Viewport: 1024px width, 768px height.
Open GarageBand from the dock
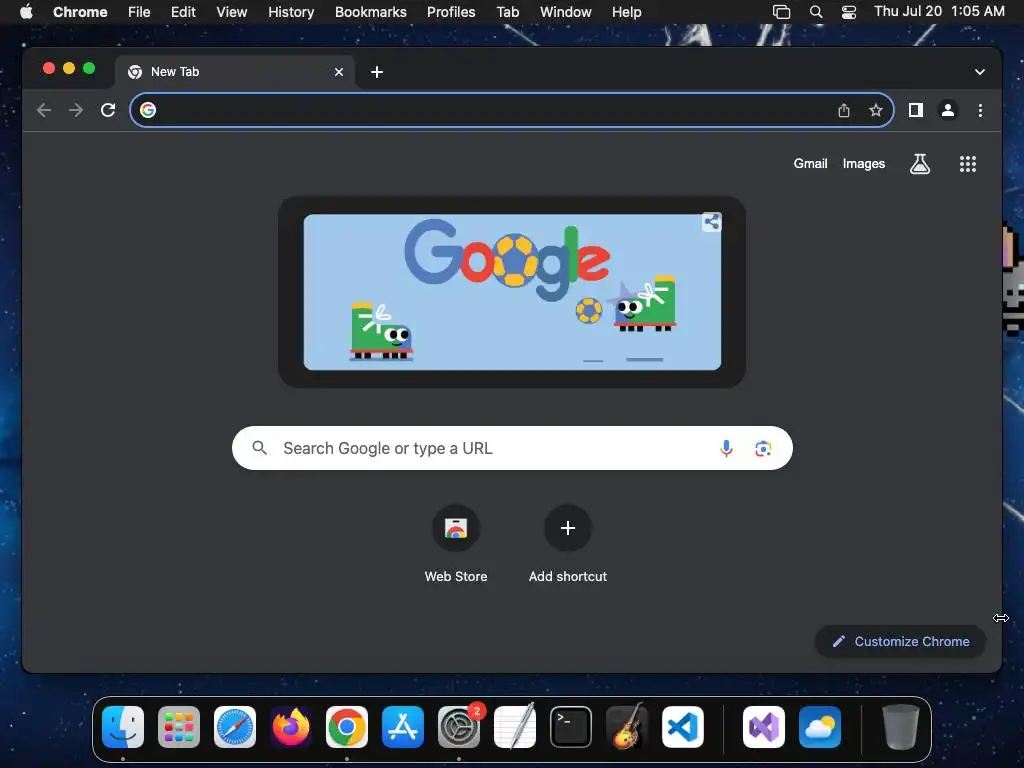tap(627, 727)
